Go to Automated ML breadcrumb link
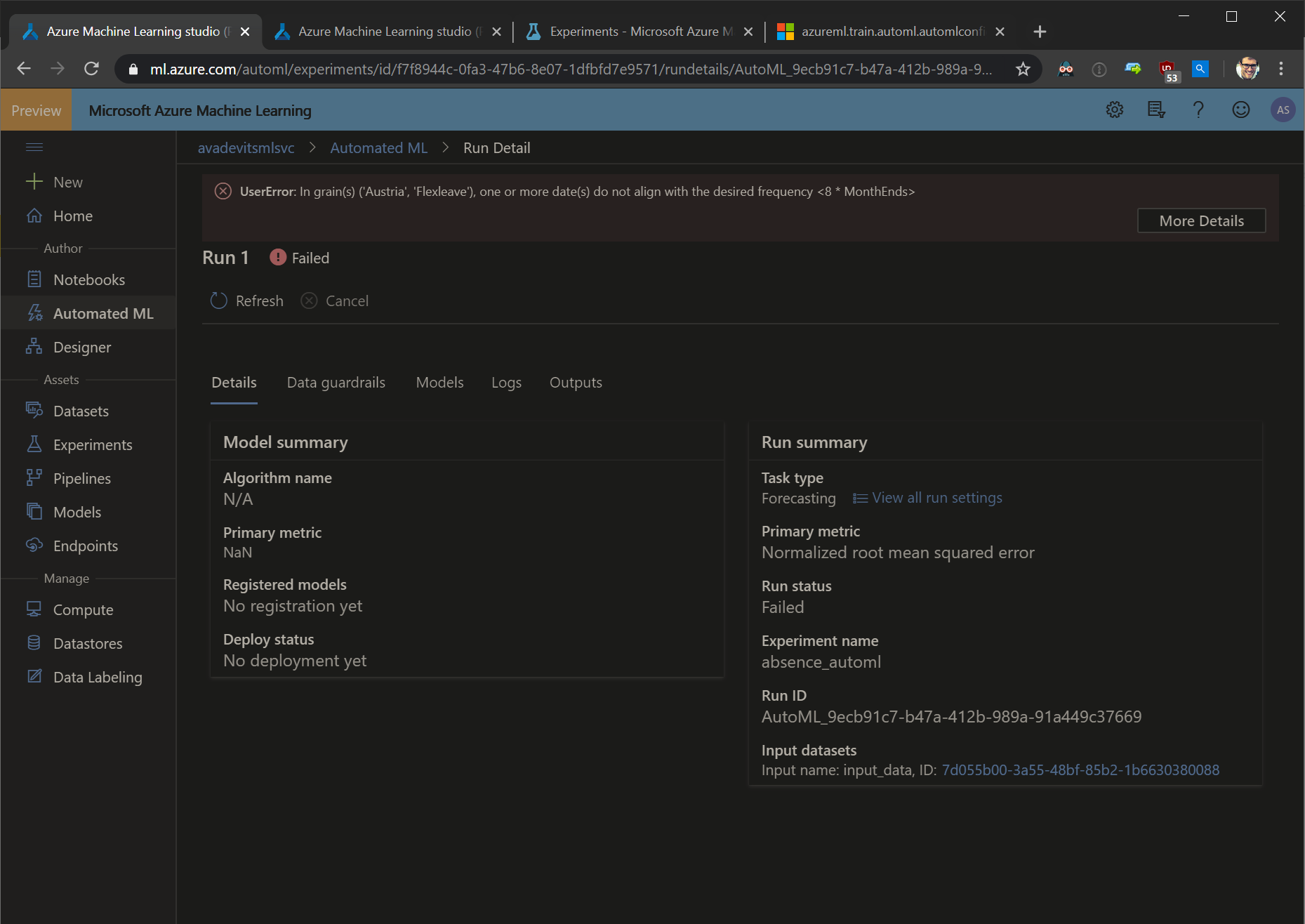The width and height of the screenshot is (1305, 924). tap(379, 148)
